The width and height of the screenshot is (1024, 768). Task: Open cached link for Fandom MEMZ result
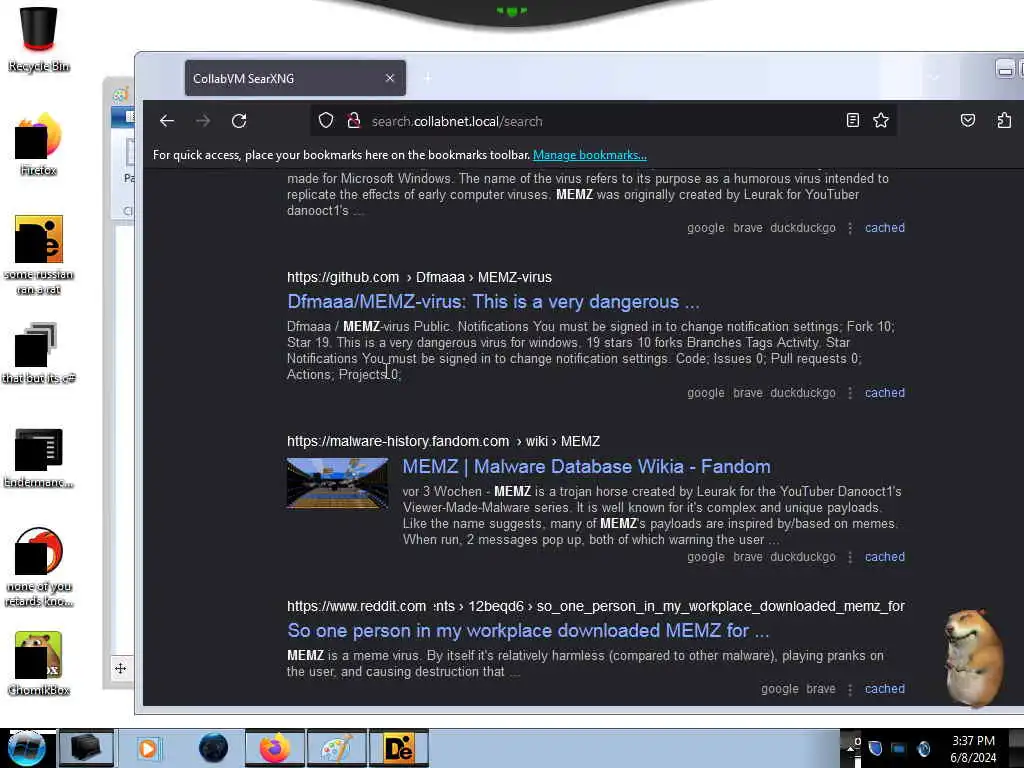click(885, 557)
